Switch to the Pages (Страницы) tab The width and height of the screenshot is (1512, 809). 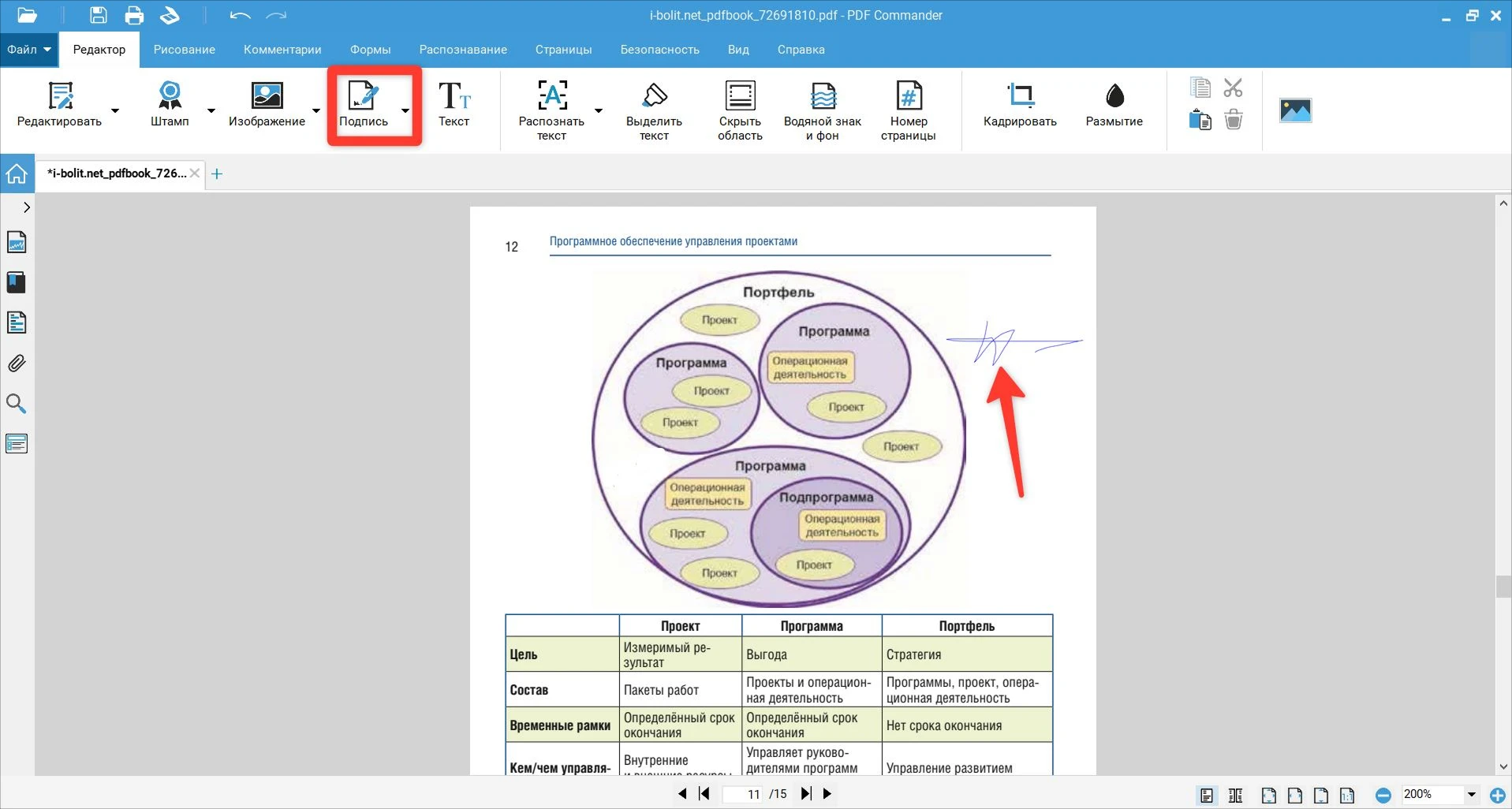563,50
